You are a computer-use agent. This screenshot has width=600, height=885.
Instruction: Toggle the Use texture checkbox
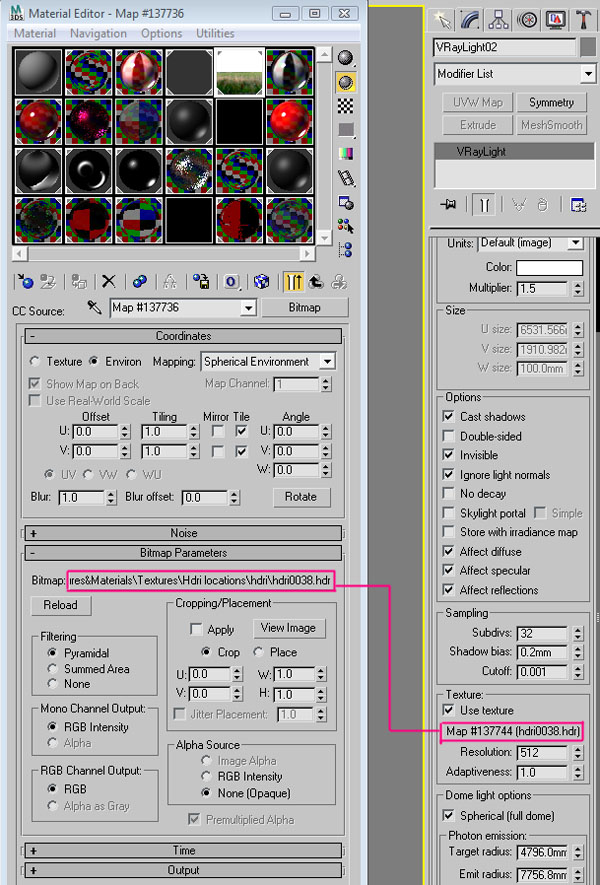click(x=449, y=710)
